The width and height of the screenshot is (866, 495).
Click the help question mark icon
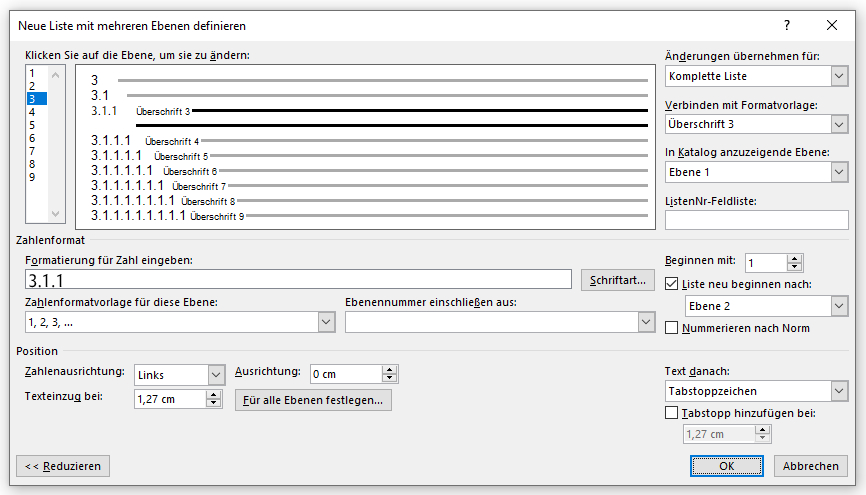(x=786, y=25)
